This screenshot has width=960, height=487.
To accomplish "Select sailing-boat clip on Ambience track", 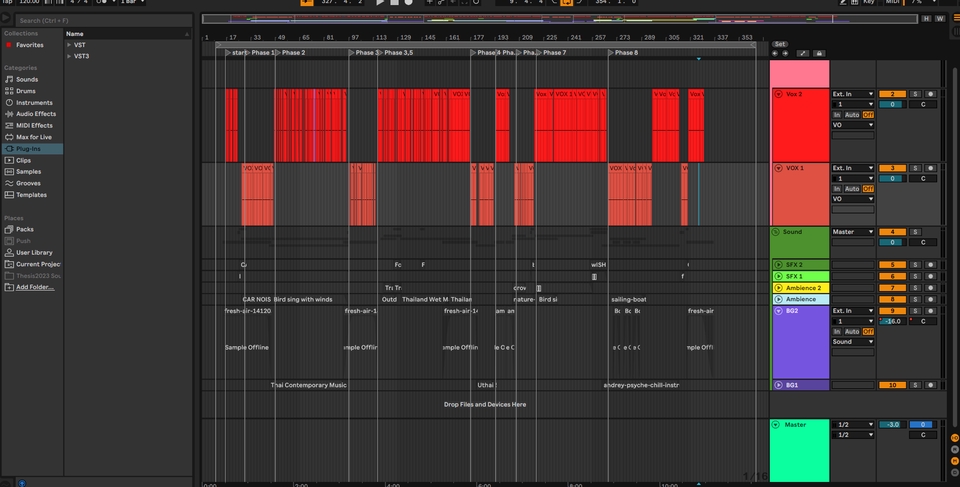I will pos(629,300).
